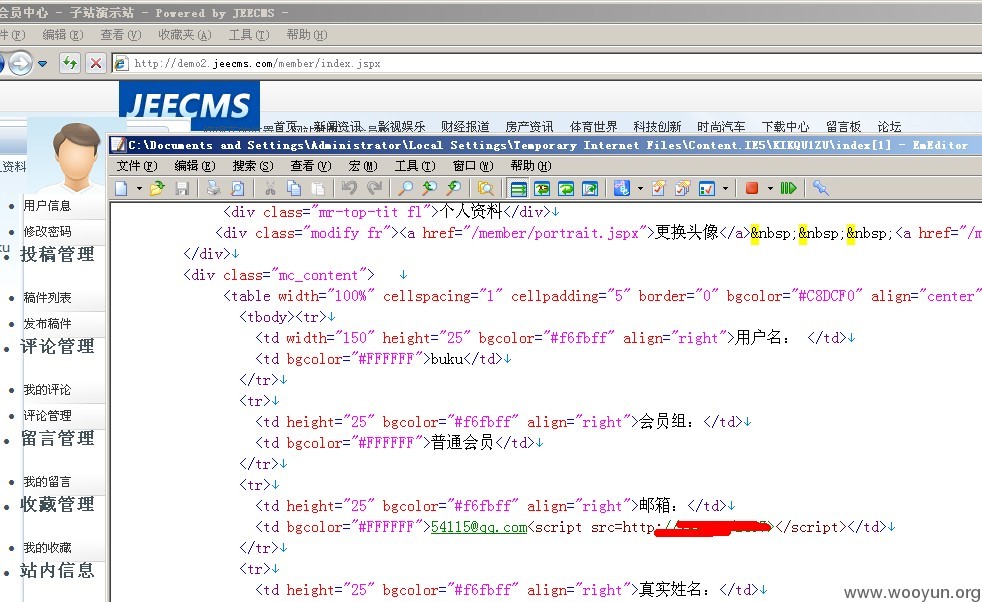Open EmEditor 查看(V) menu

point(311,166)
